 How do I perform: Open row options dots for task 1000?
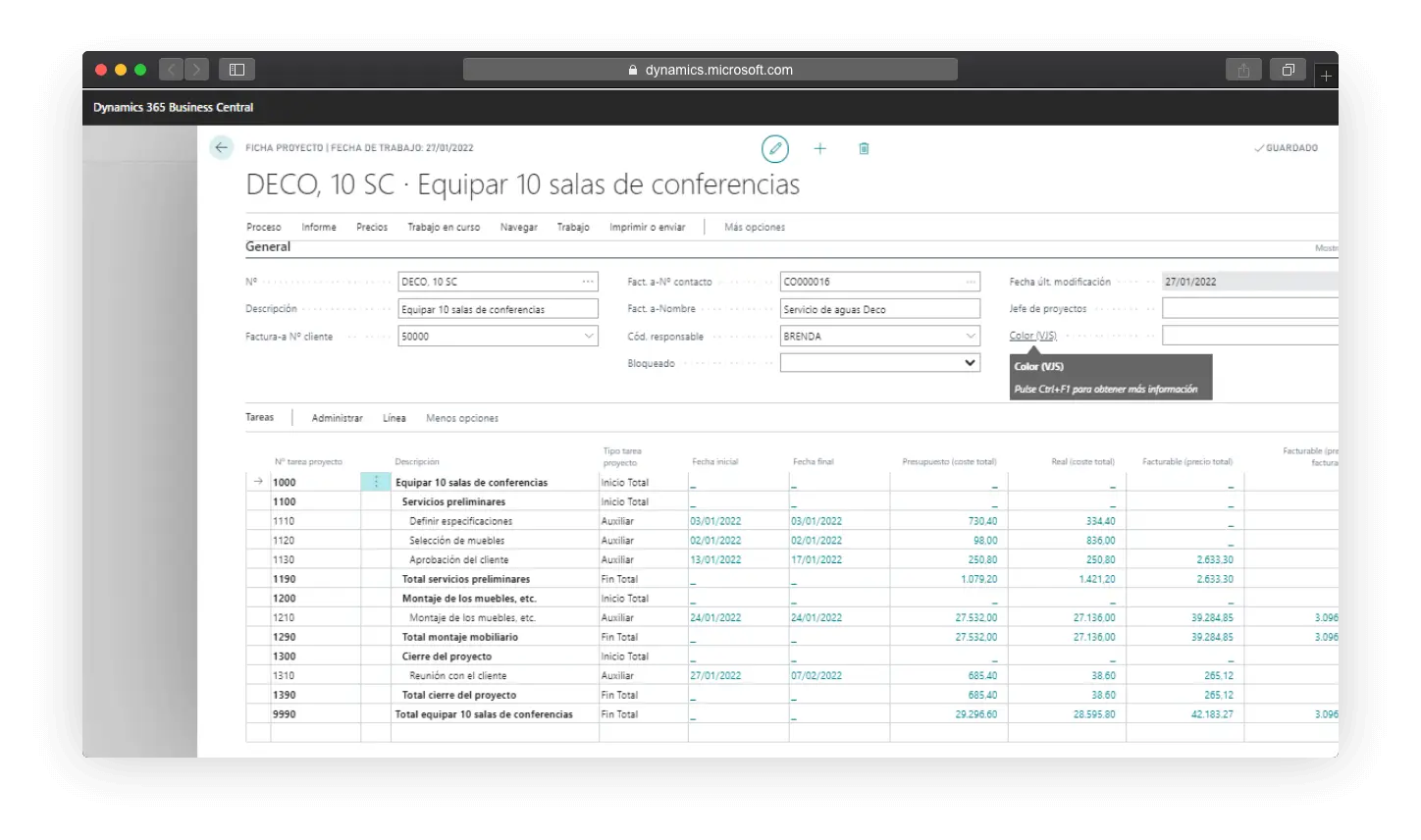point(376,482)
